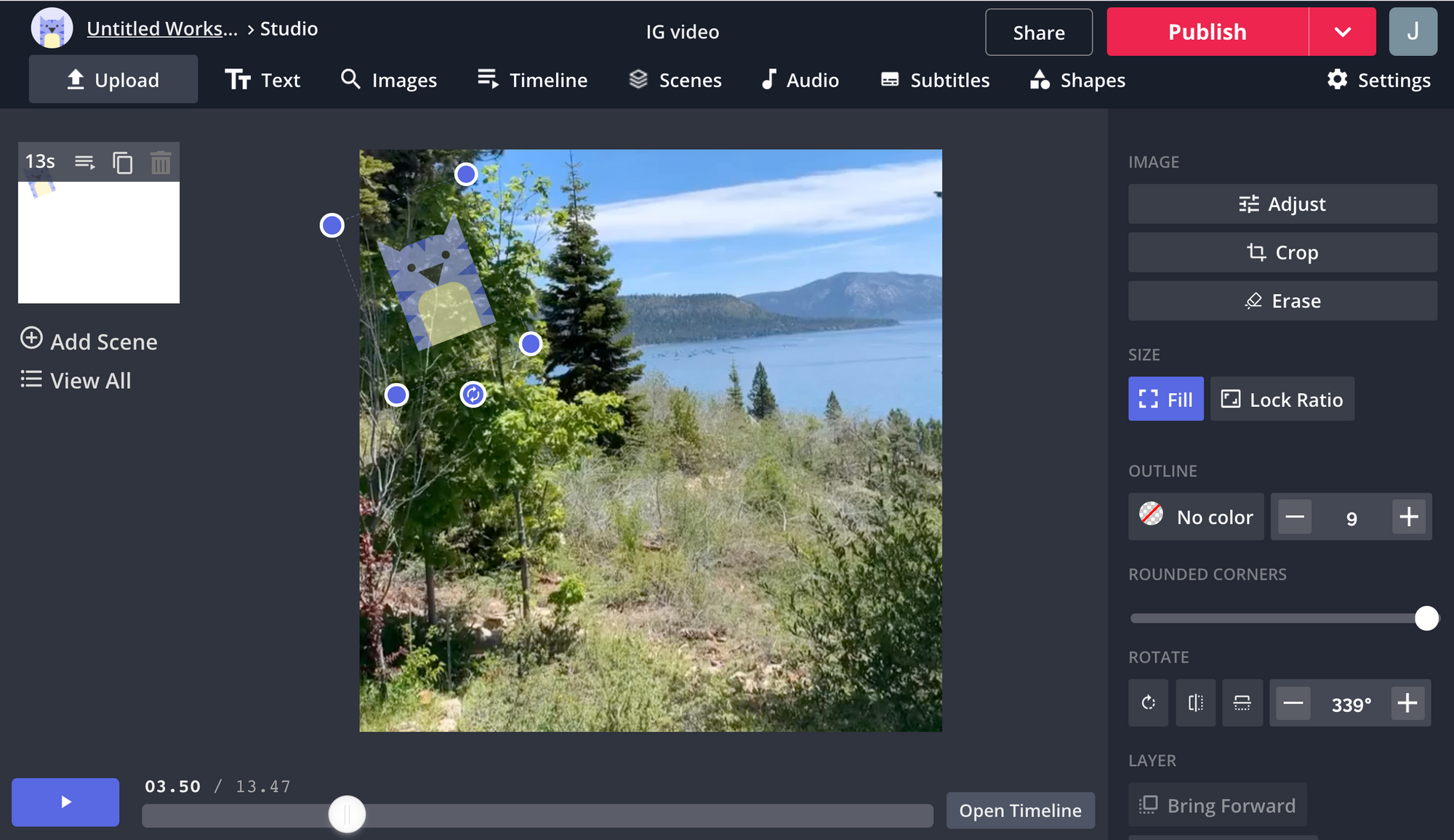This screenshot has height=840, width=1454.
Task: Click the Open Timeline button
Action: [x=1019, y=810]
